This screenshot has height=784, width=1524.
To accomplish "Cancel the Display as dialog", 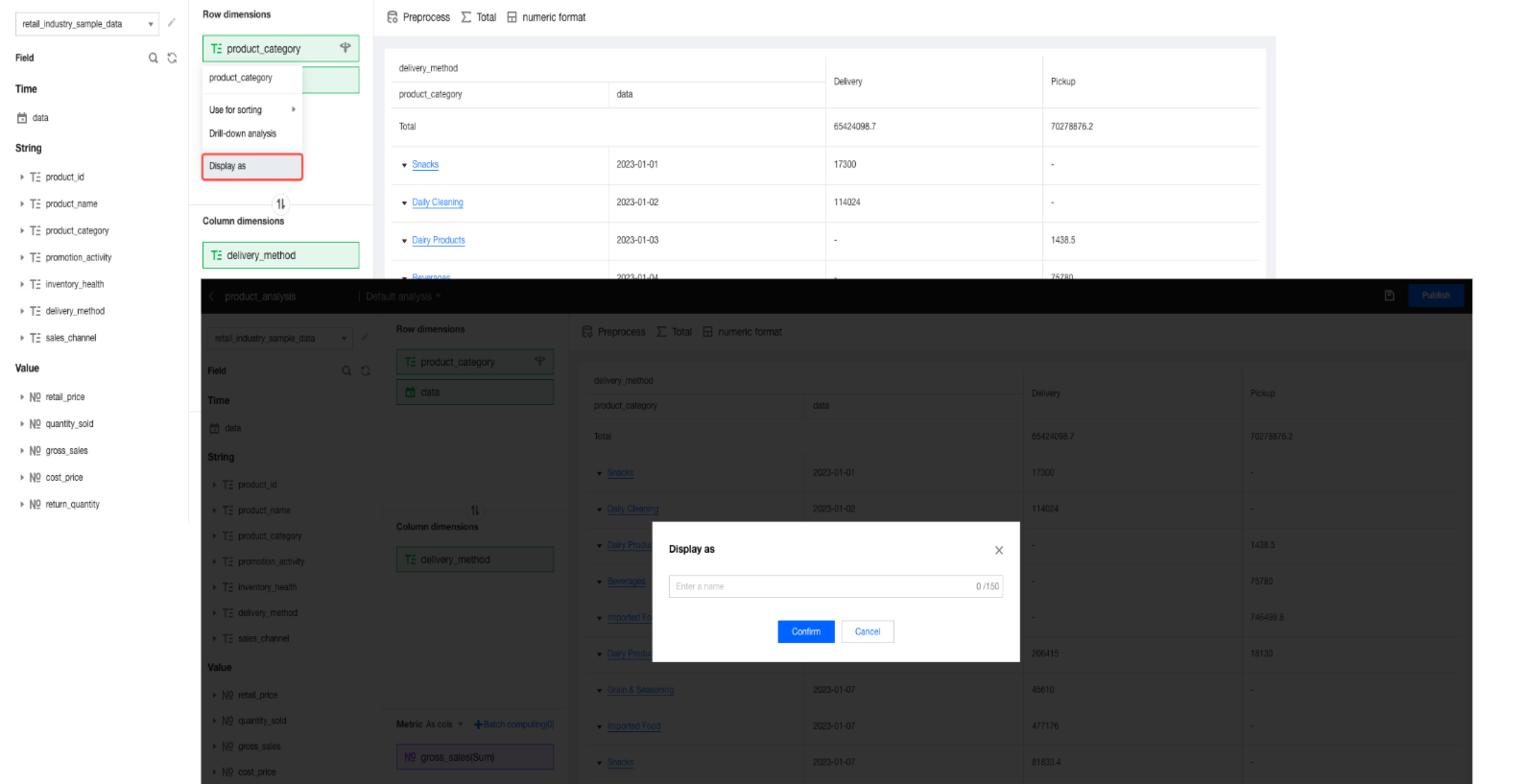I will pyautogui.click(x=868, y=631).
